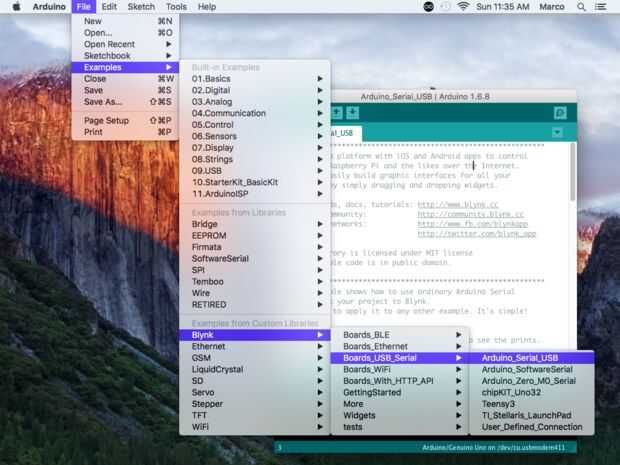Viewport: 620px width, 465px height.
Task: Select the Teensy3 example
Action: (x=532, y=404)
